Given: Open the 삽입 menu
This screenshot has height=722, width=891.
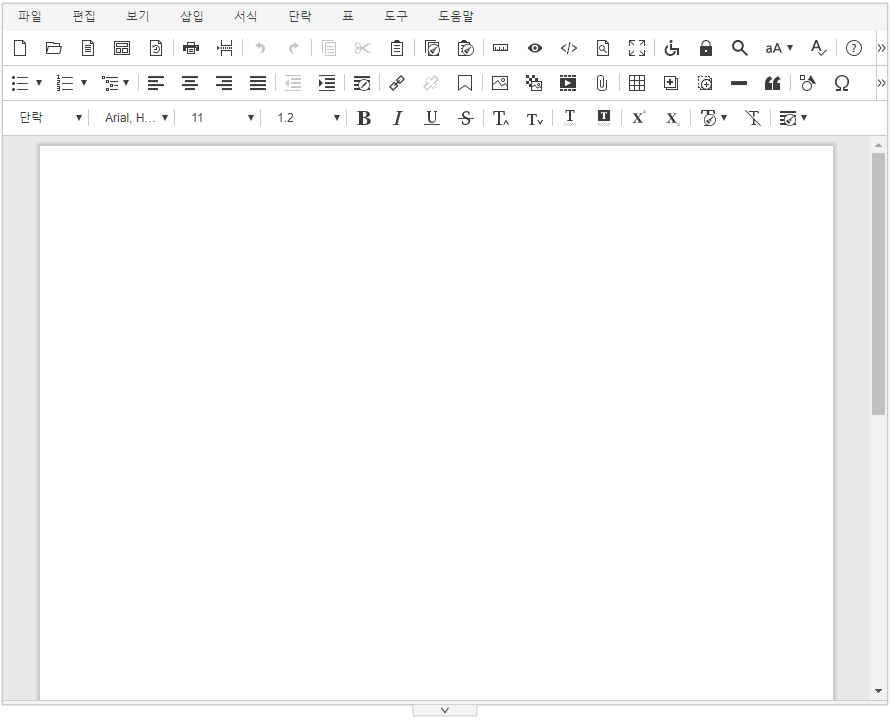Looking at the screenshot, I should (x=192, y=16).
